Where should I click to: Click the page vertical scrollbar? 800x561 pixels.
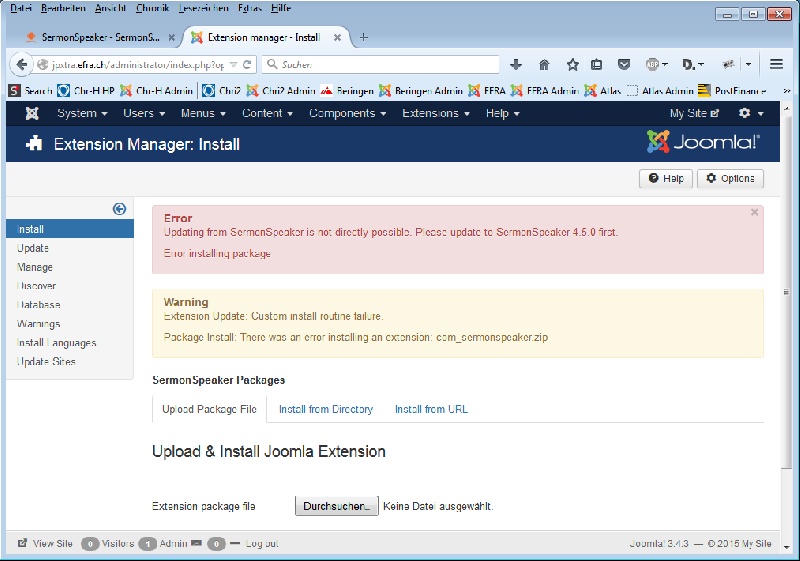tap(786, 292)
